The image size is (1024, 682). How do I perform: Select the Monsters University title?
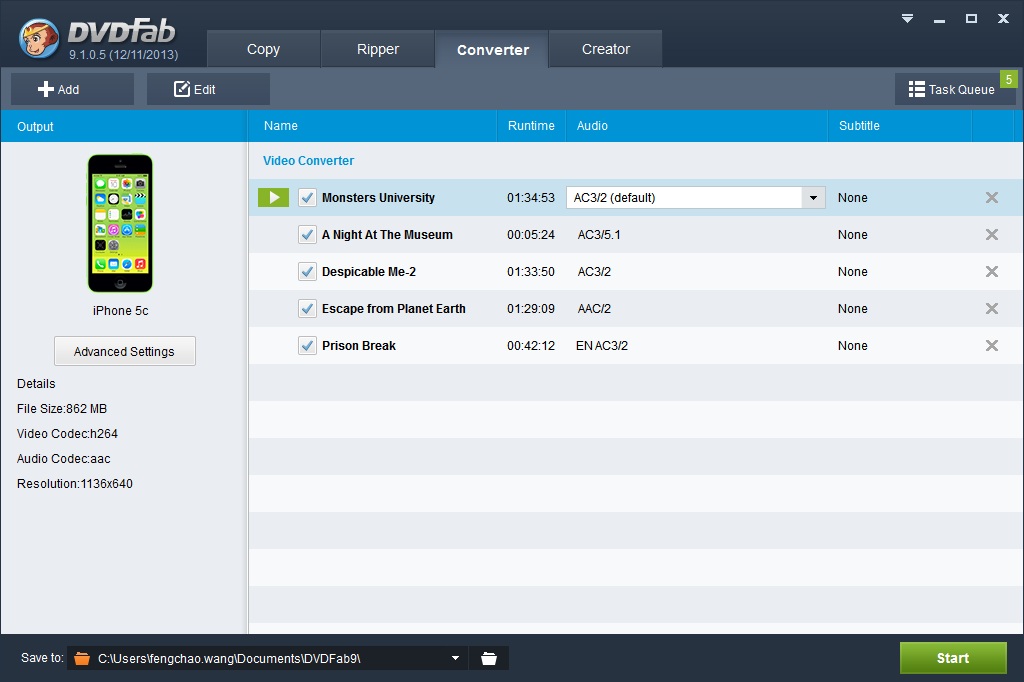tap(378, 197)
